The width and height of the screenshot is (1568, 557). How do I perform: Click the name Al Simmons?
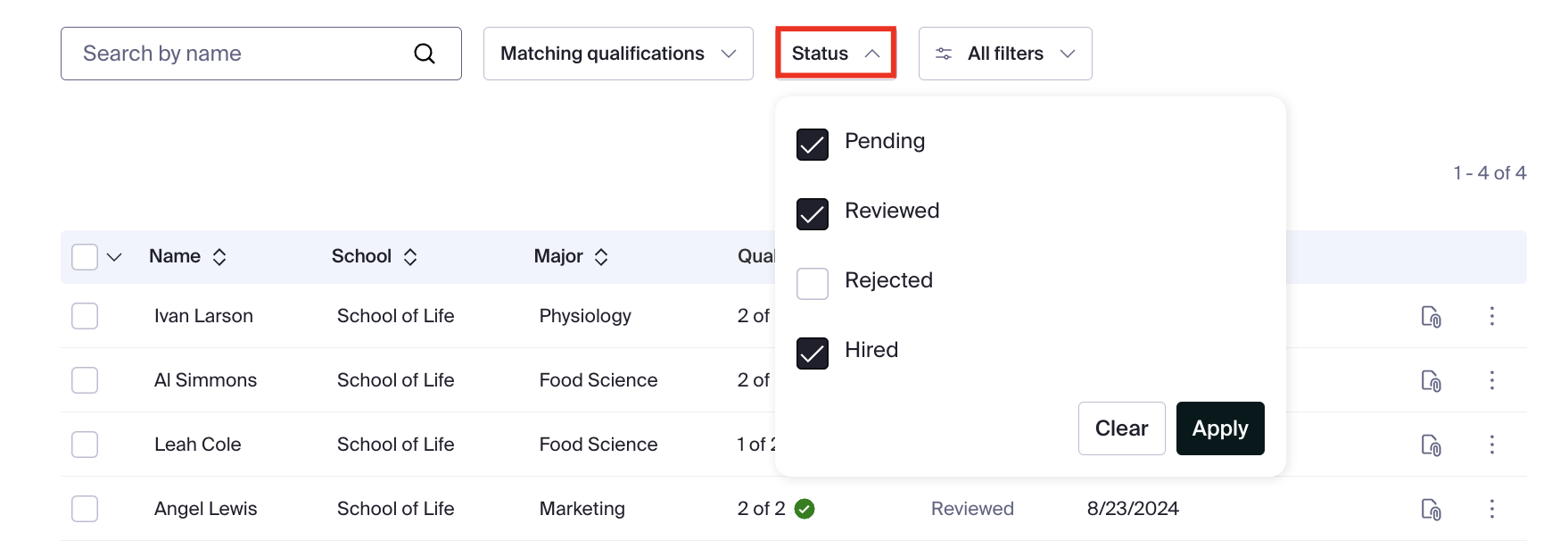coord(205,380)
